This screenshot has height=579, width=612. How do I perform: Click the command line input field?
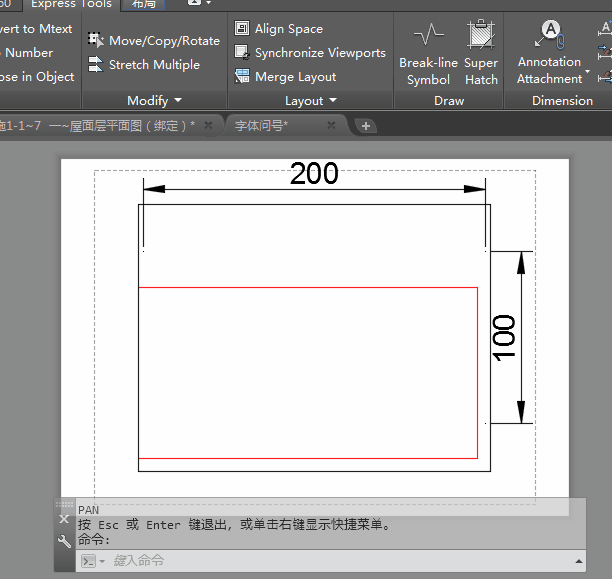[x=340, y=561]
